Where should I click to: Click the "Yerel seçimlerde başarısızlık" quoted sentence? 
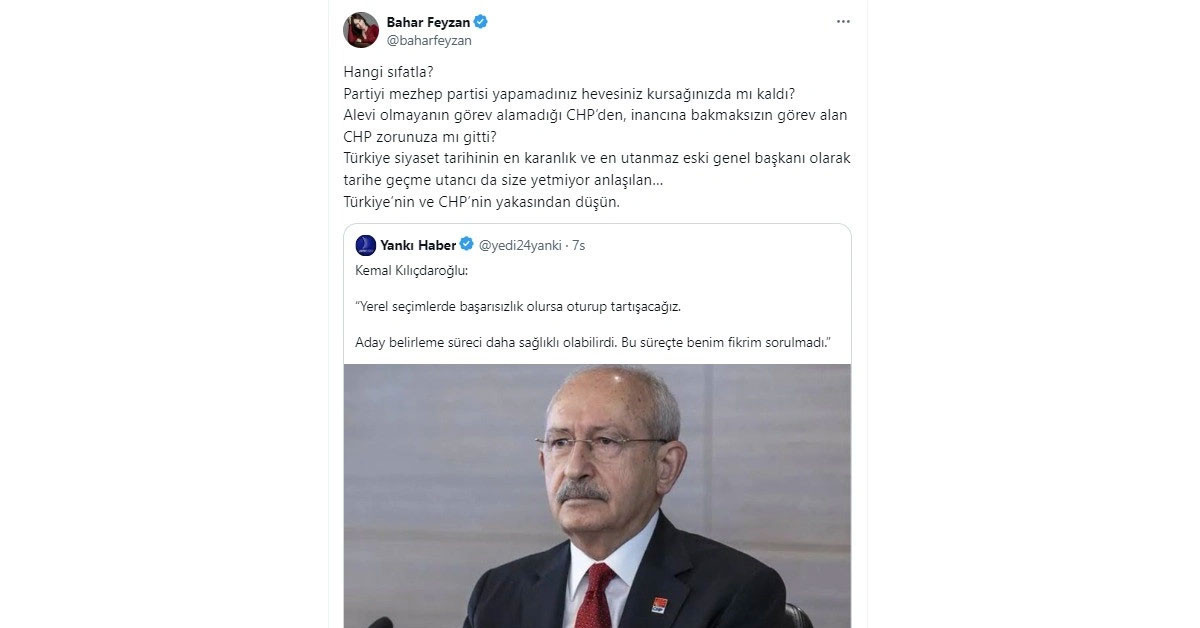pos(524,307)
